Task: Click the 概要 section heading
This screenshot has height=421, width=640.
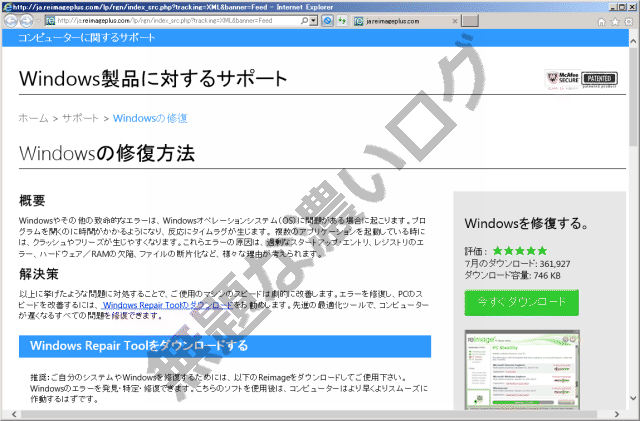Action: (32, 200)
